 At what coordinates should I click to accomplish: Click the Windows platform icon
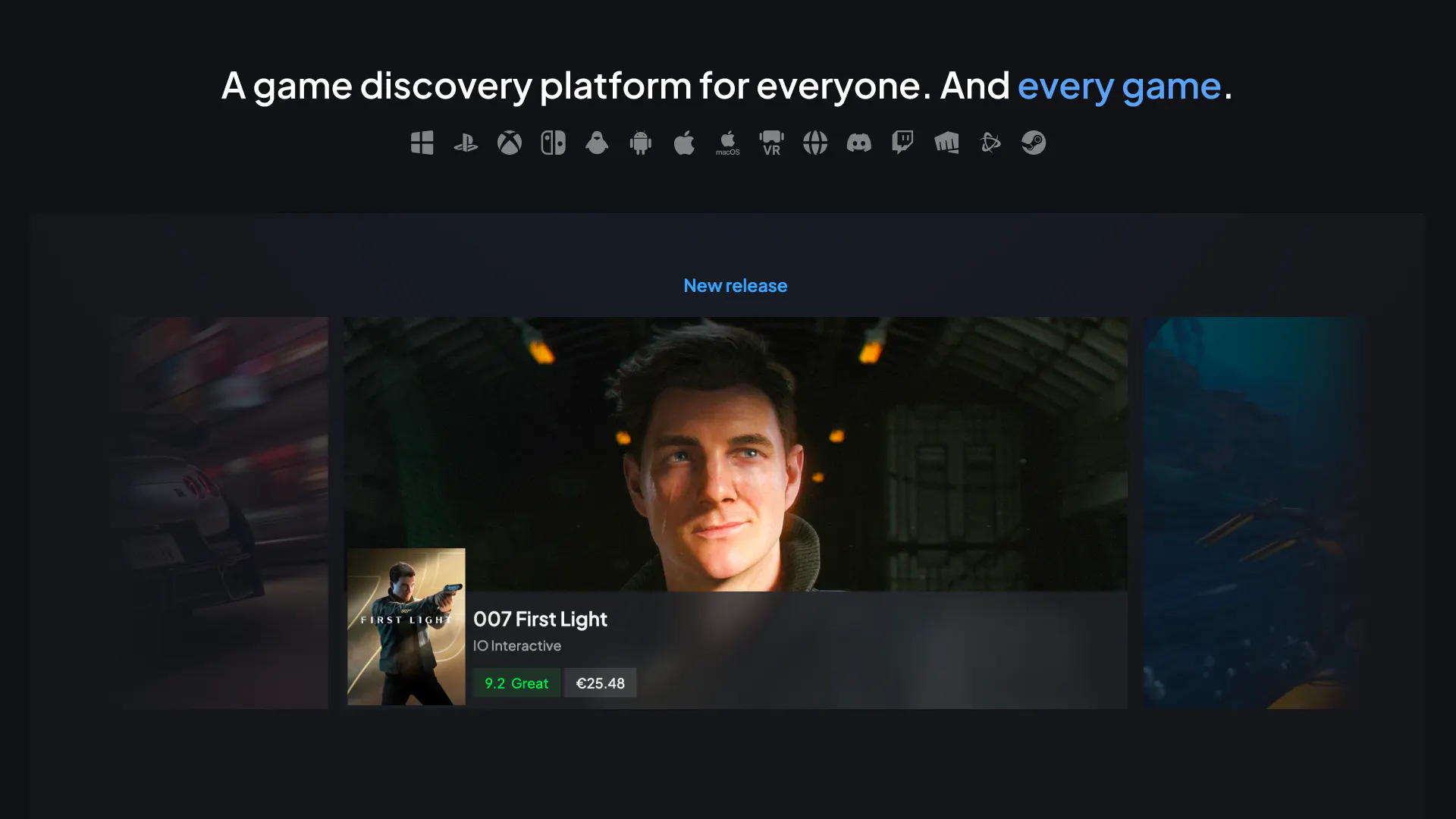pos(422,143)
